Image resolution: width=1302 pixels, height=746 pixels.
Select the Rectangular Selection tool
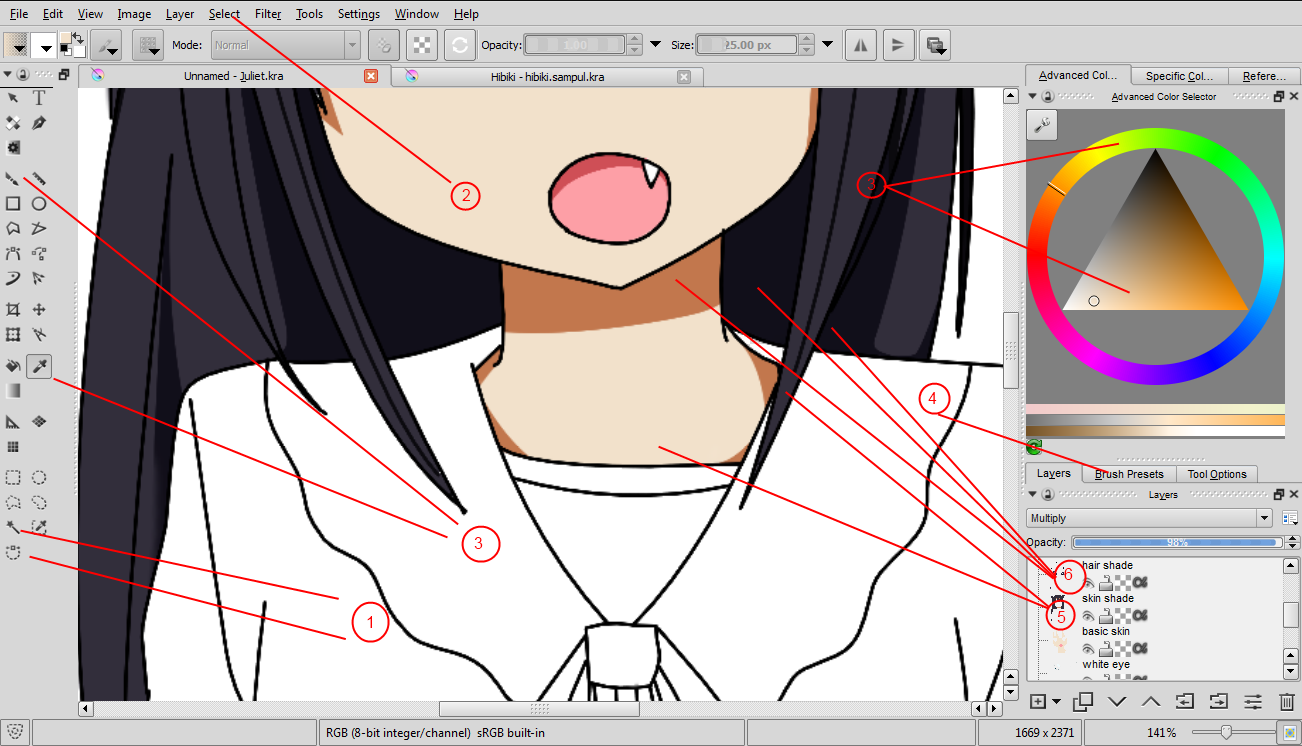13,478
